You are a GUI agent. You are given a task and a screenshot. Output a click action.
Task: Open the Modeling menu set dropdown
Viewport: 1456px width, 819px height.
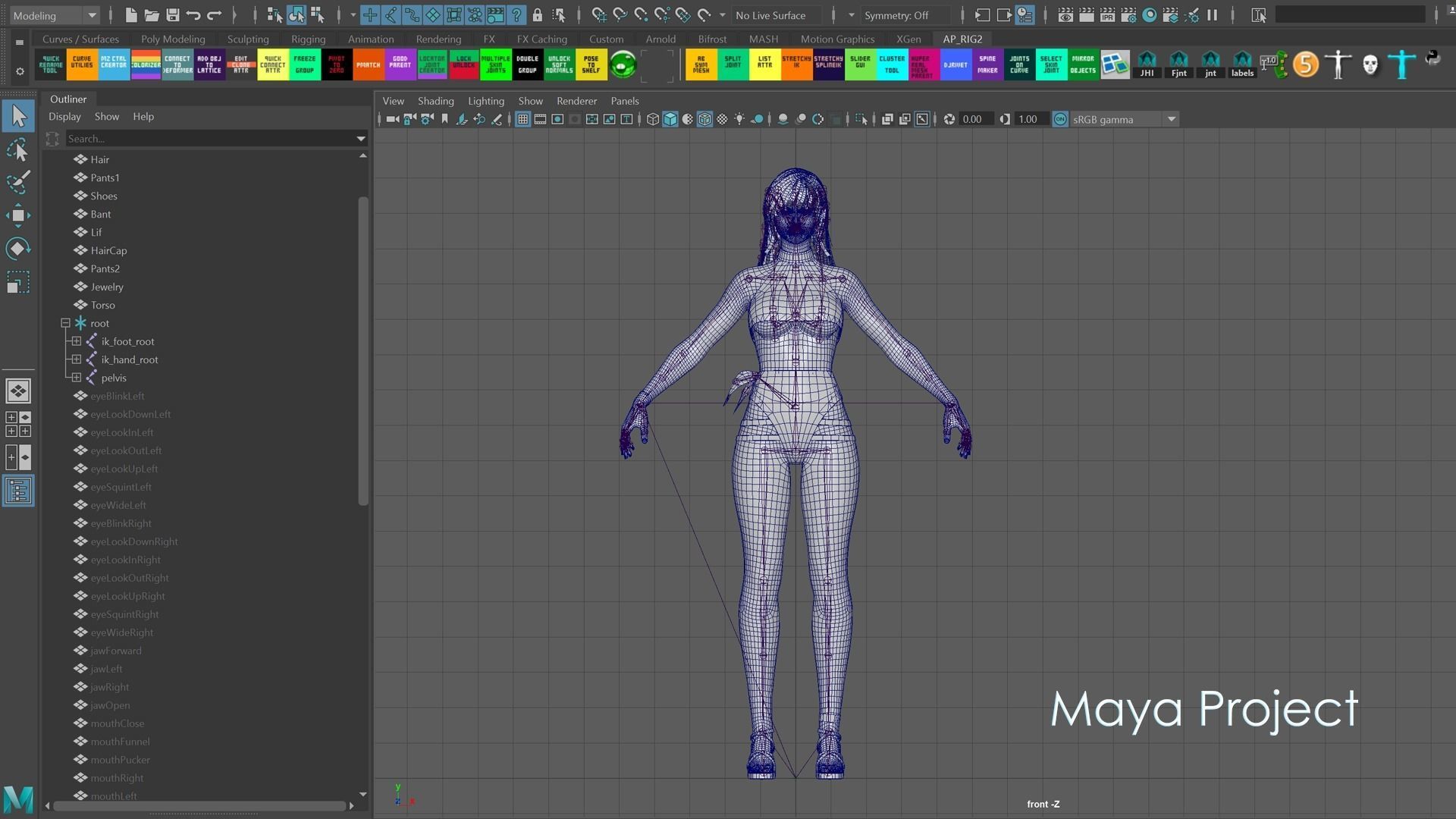pos(55,15)
